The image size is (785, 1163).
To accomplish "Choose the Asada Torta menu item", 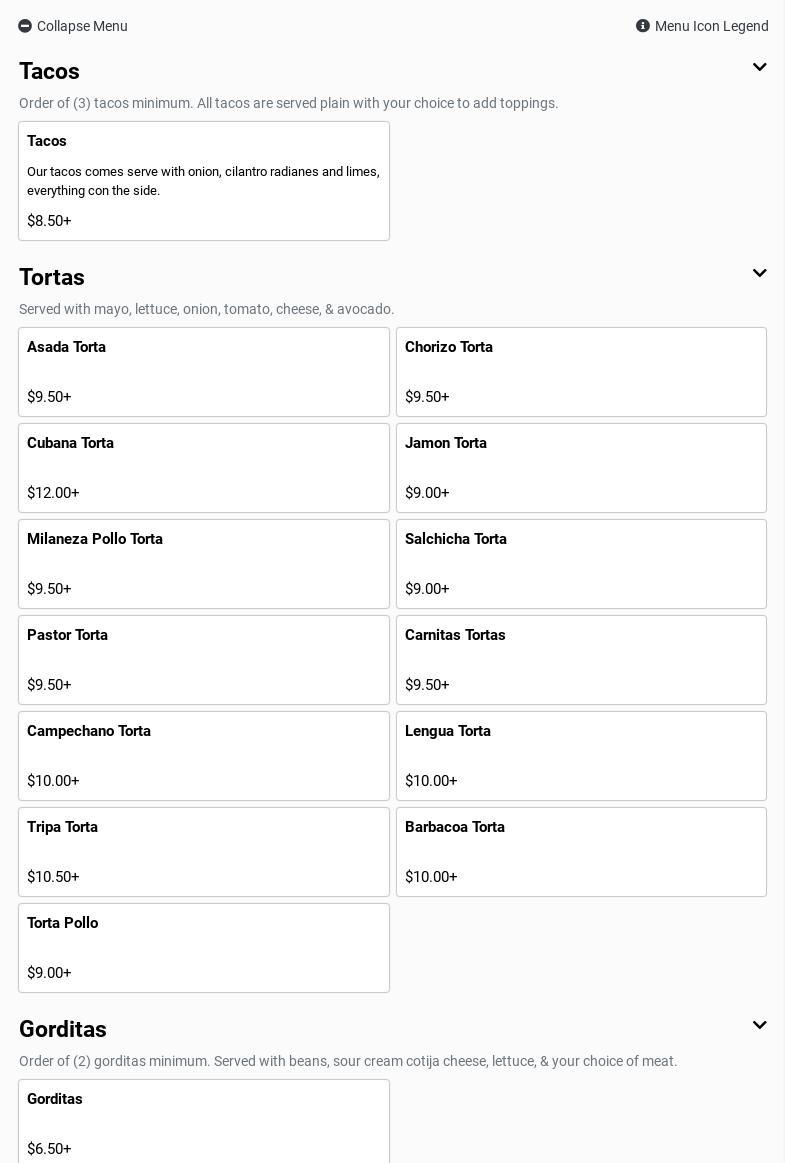I will pos(204,372).
